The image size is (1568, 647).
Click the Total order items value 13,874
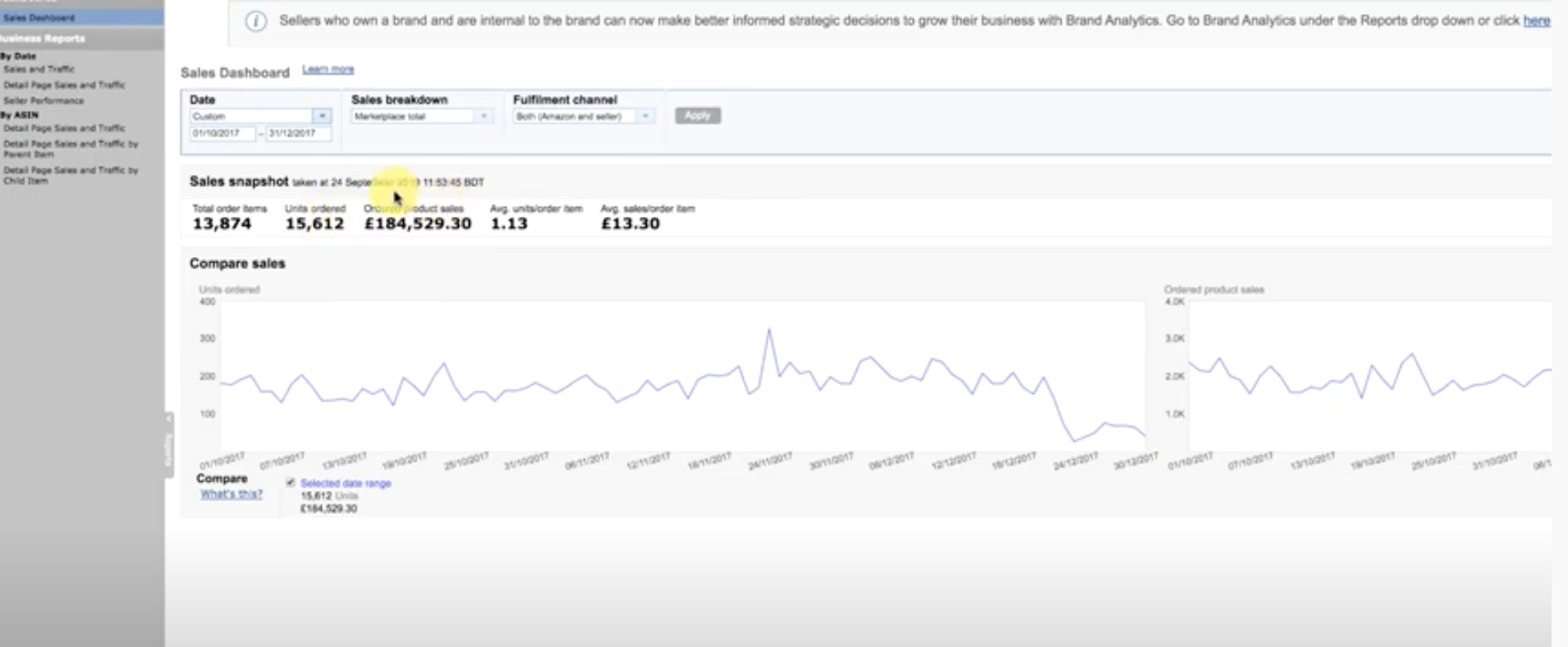(222, 223)
